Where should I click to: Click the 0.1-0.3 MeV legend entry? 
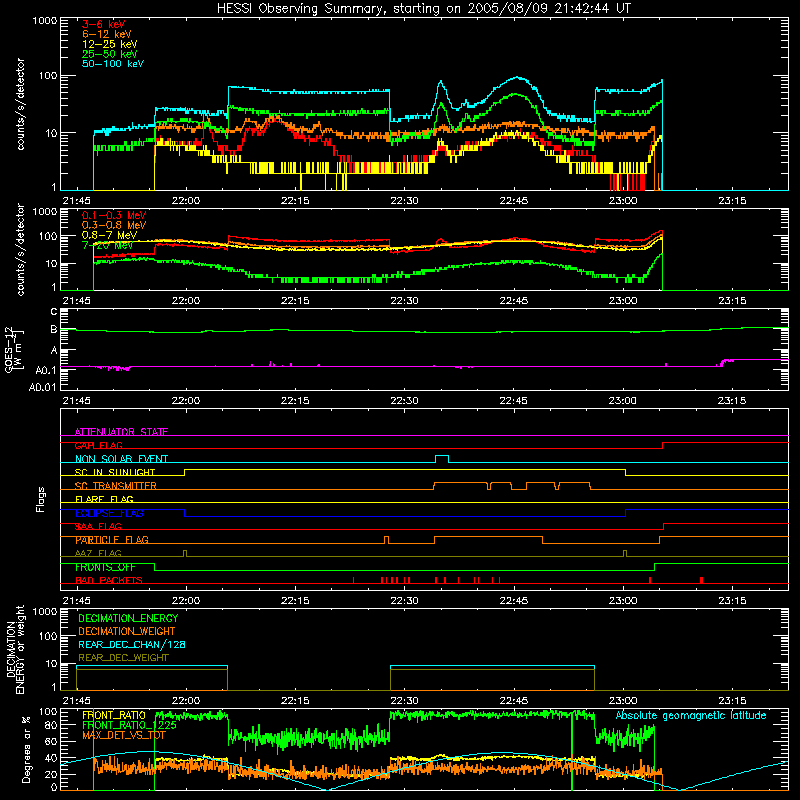coord(114,215)
